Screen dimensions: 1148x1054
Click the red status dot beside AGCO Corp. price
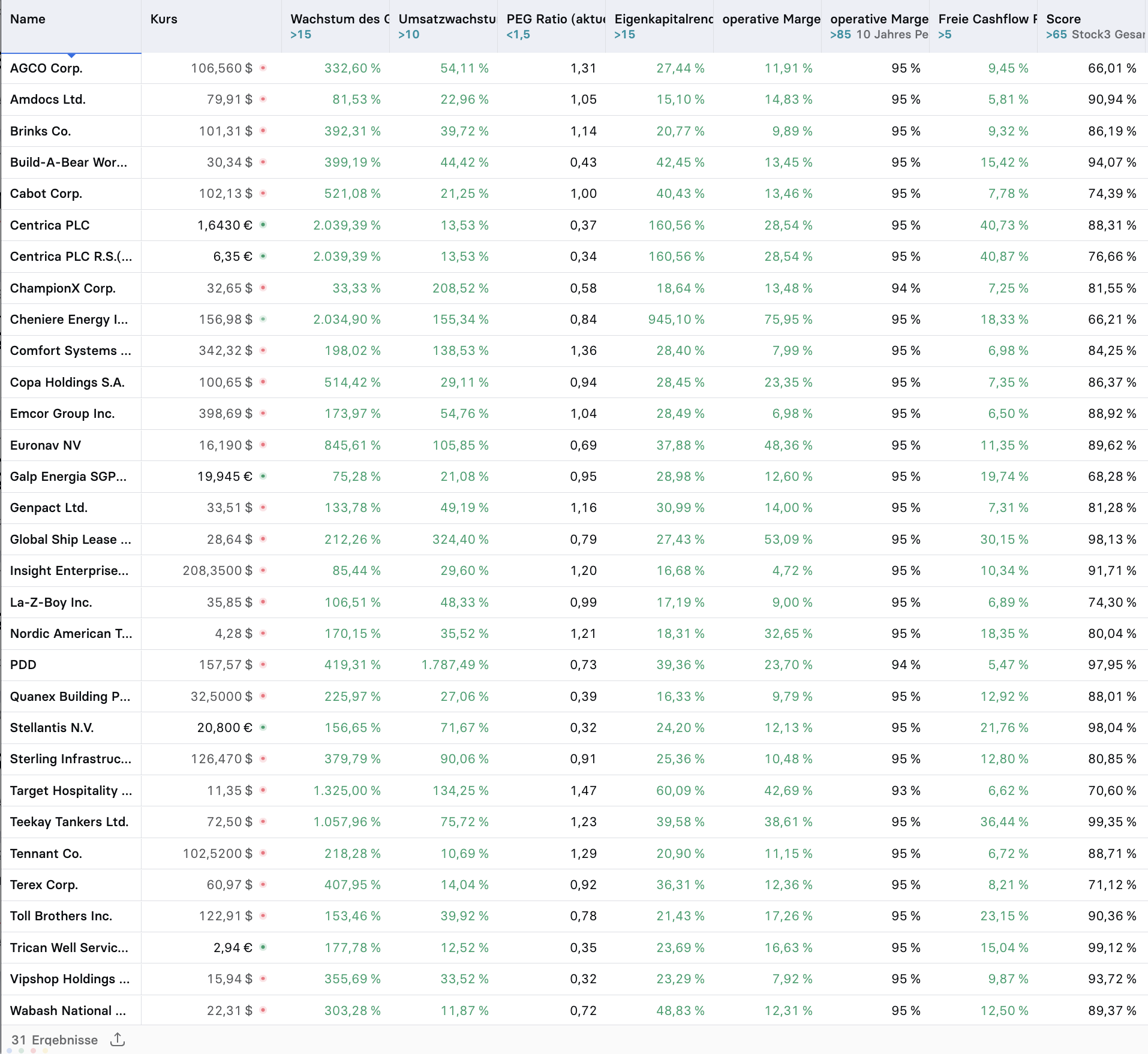pyautogui.click(x=264, y=68)
